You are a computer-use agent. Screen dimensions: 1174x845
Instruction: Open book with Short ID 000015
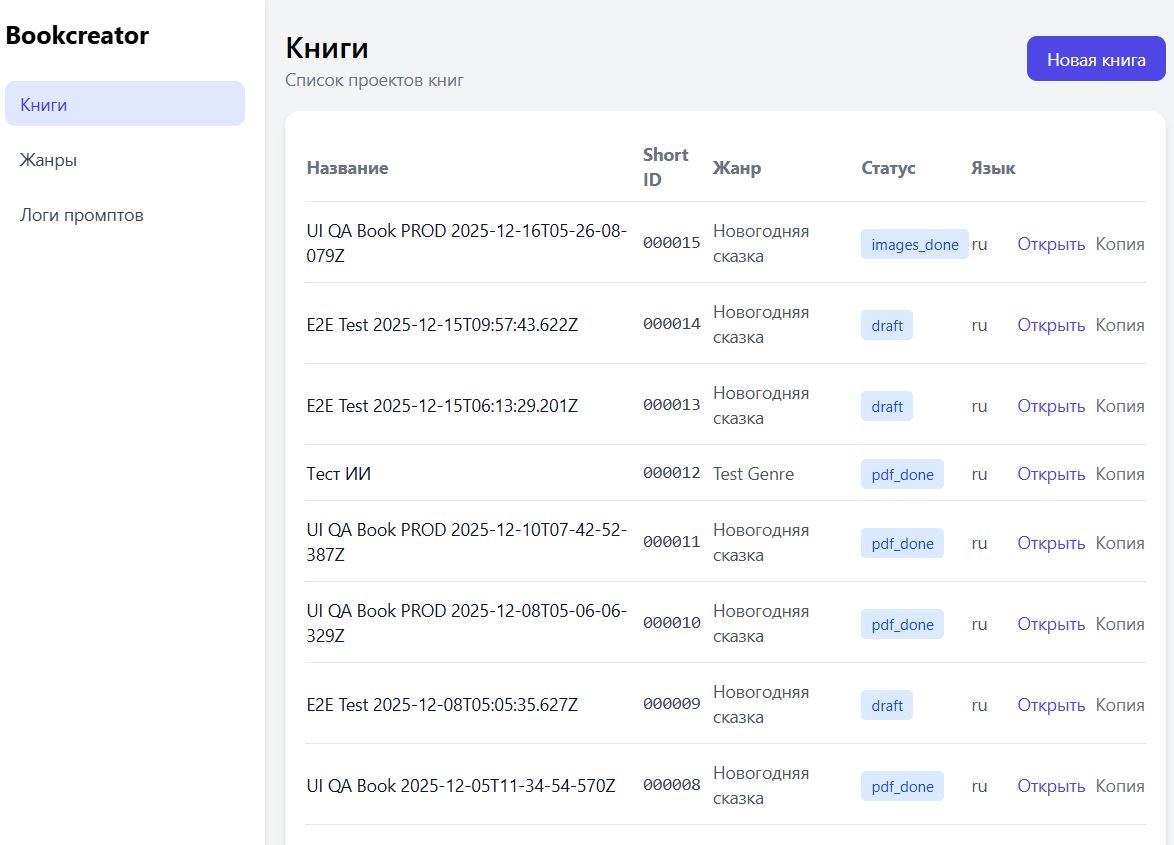point(1051,244)
